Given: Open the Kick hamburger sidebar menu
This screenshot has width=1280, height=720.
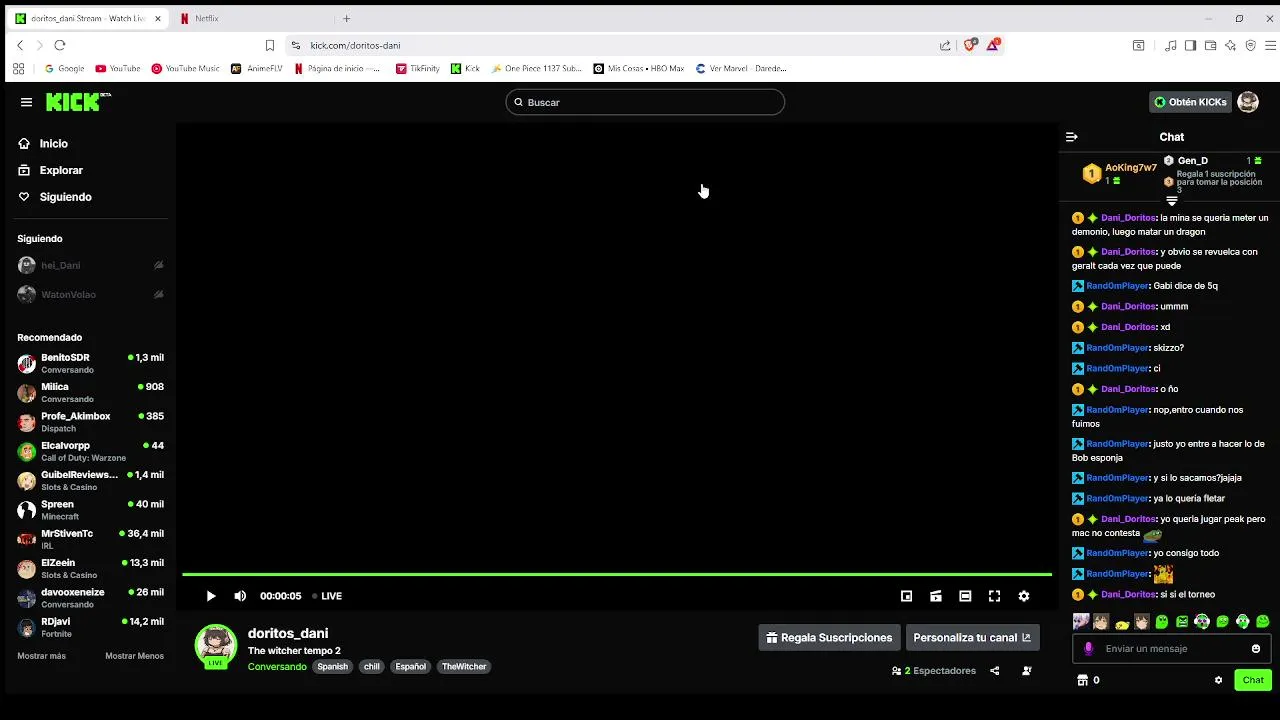Looking at the screenshot, I should tap(26, 102).
